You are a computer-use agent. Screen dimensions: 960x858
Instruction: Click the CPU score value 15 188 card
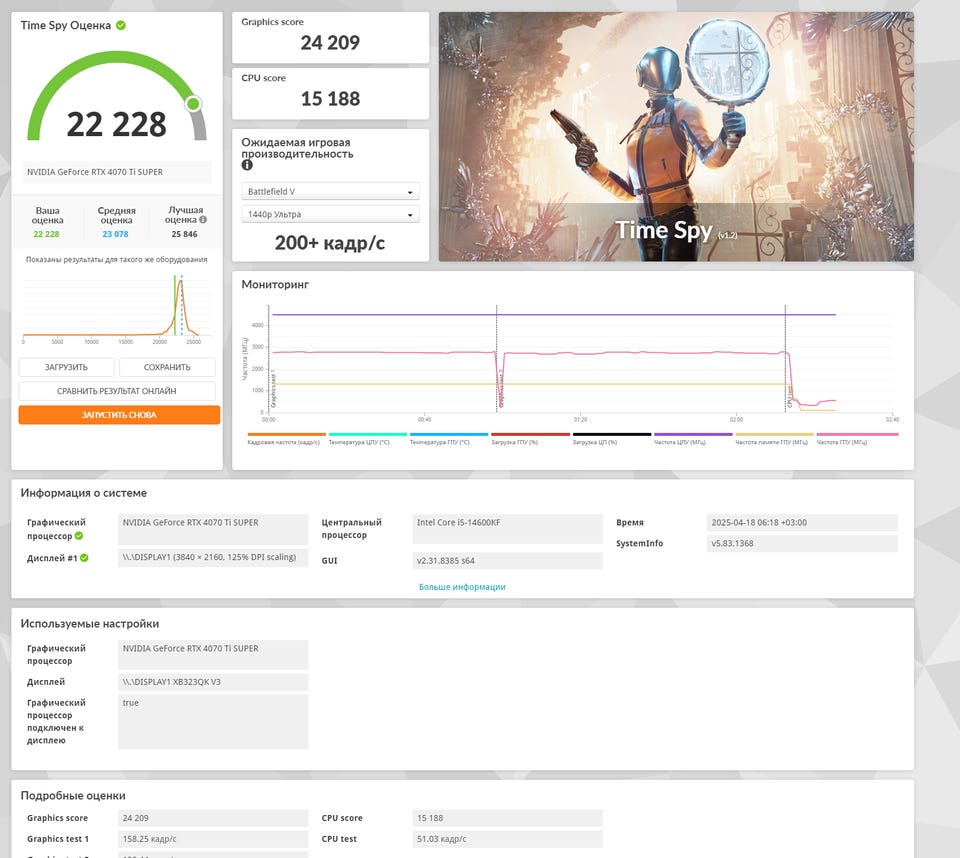(331, 94)
